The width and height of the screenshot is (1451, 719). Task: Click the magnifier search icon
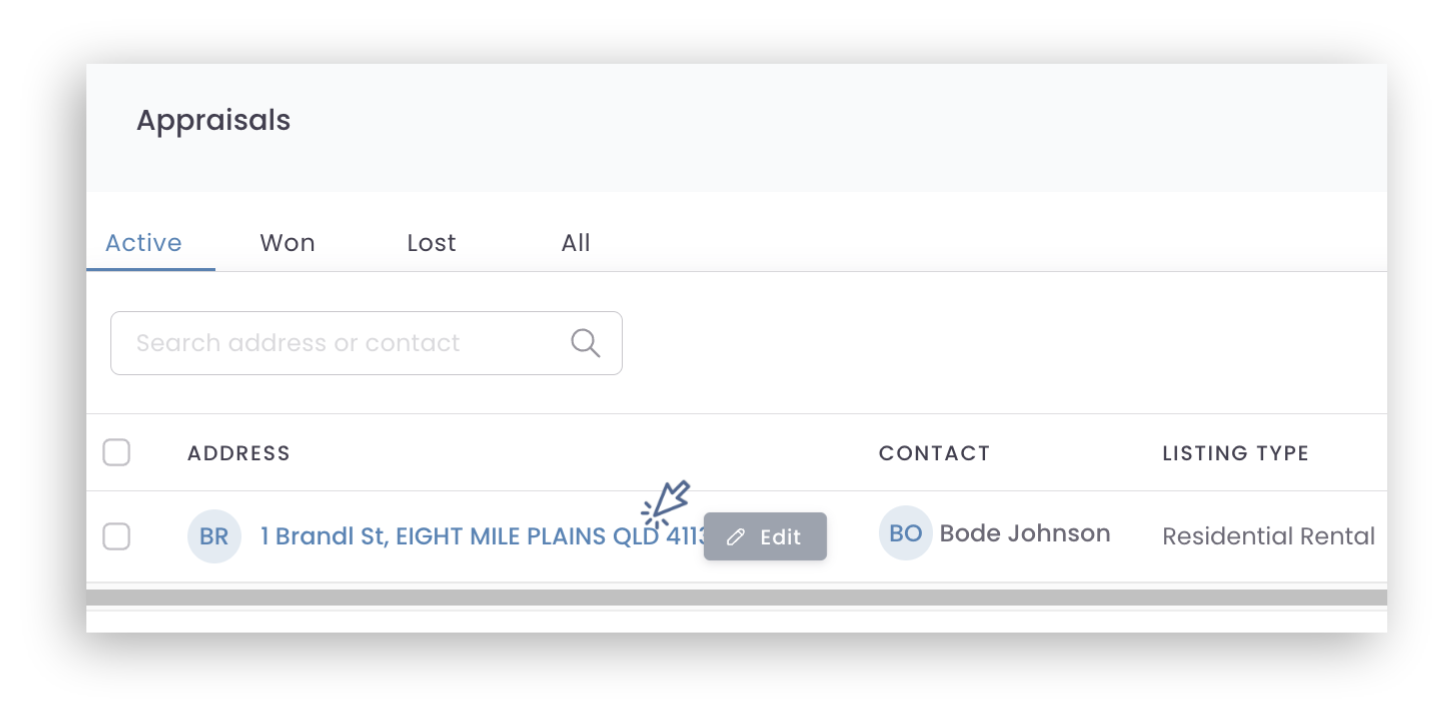(585, 343)
